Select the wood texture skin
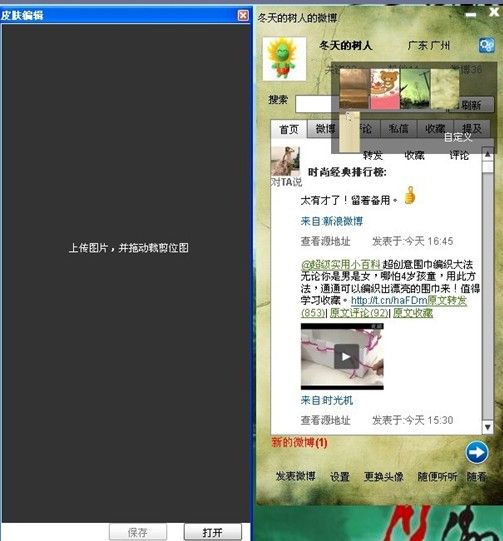Screen dimensions: 503x541 (355, 88)
